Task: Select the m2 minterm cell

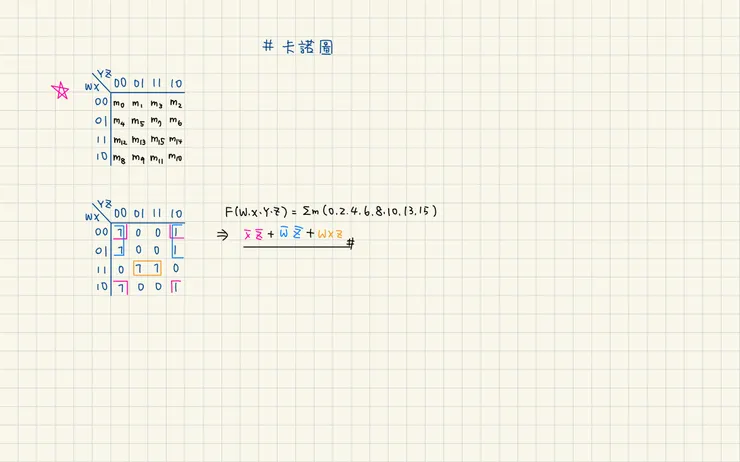Action: coord(176,103)
